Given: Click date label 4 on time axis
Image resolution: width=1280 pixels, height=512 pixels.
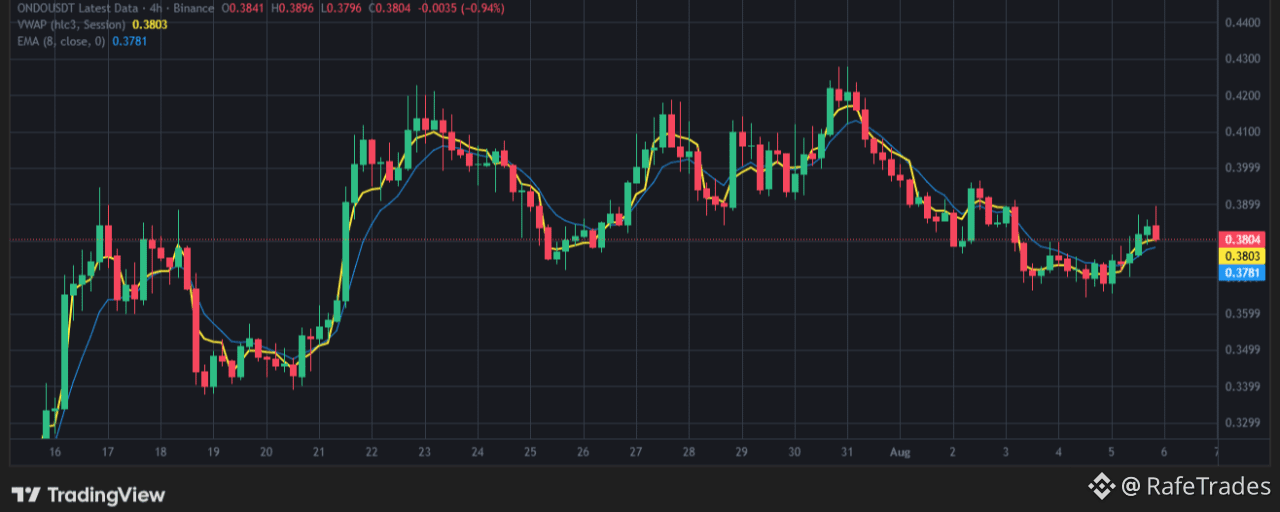Looking at the screenshot, I should (x=1058, y=452).
